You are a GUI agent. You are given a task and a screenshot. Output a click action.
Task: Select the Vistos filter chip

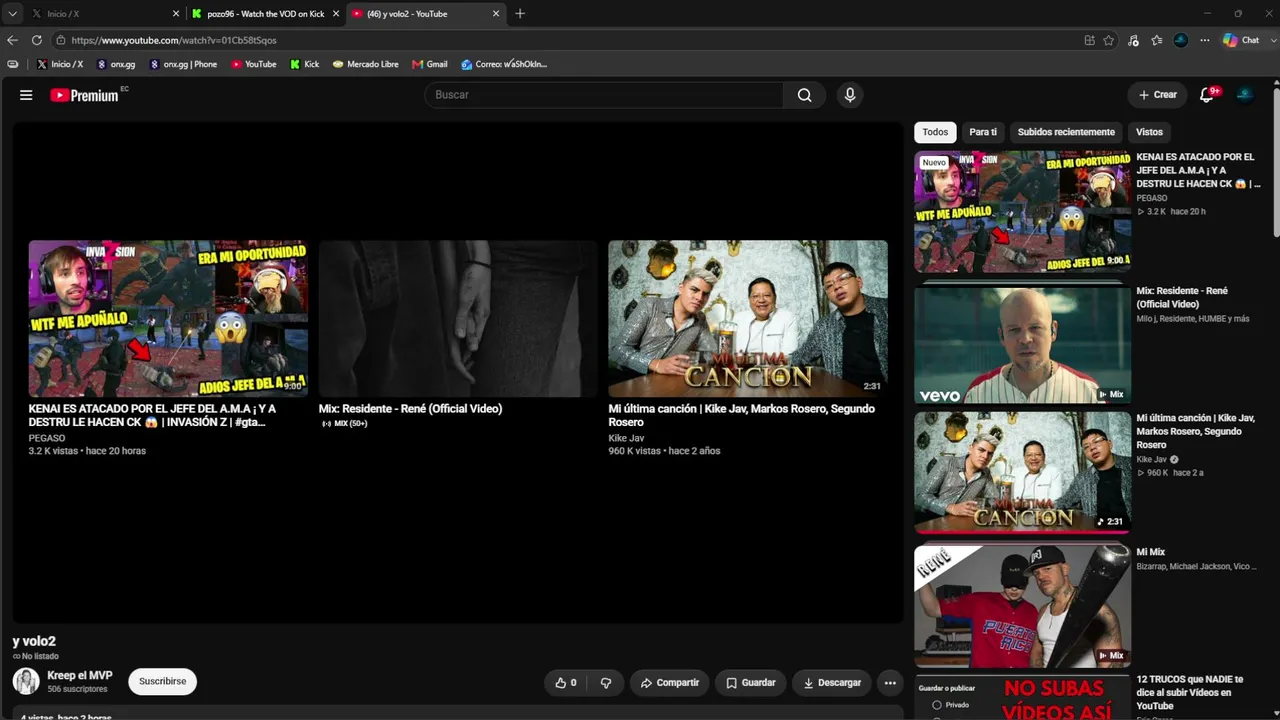tap(1149, 132)
